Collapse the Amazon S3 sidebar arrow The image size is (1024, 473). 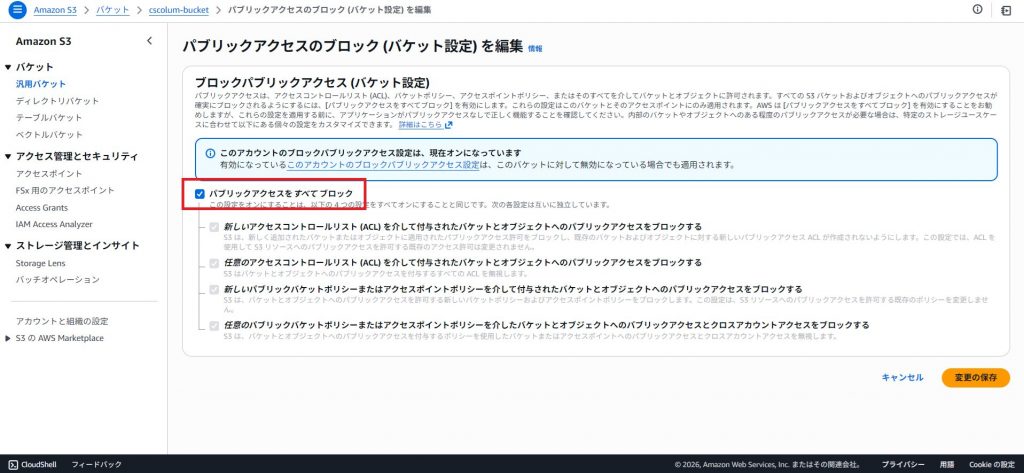point(149,41)
